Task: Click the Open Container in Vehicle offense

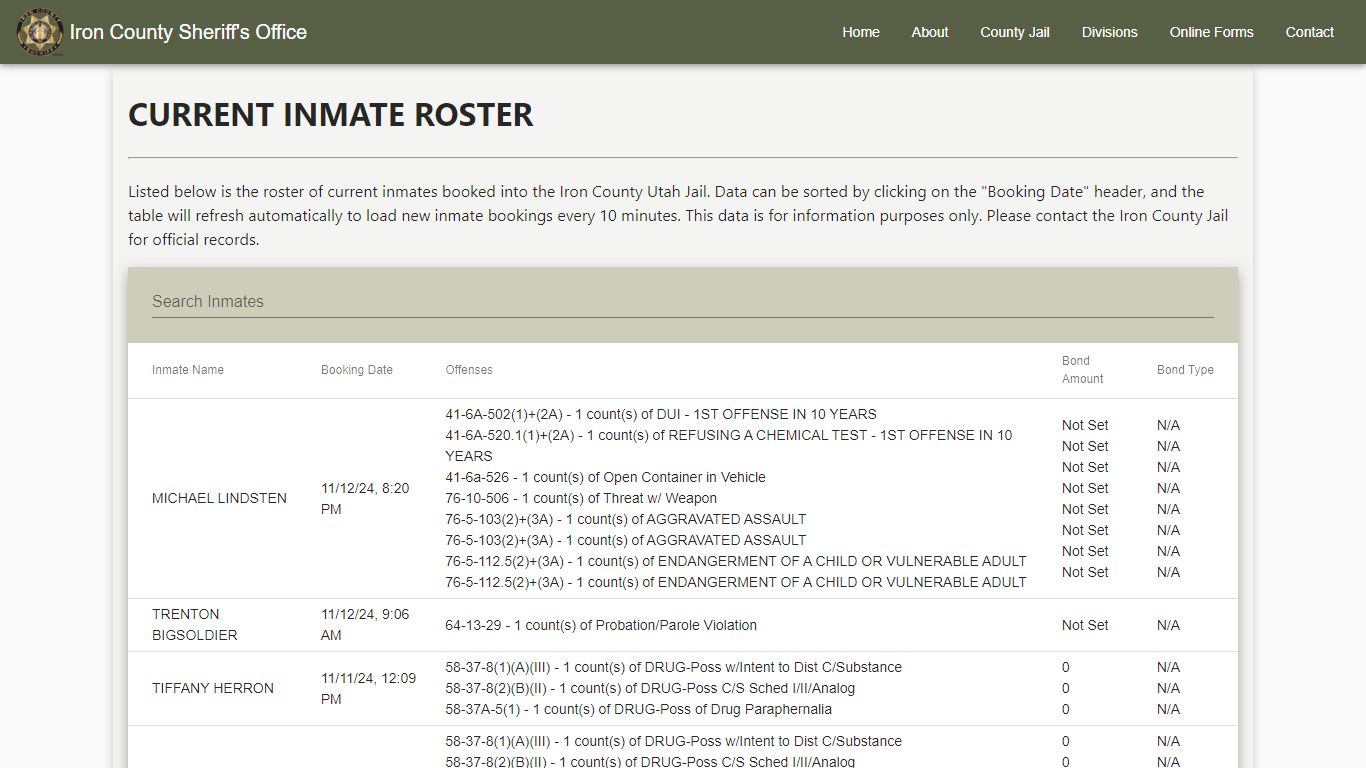Action: [605, 477]
